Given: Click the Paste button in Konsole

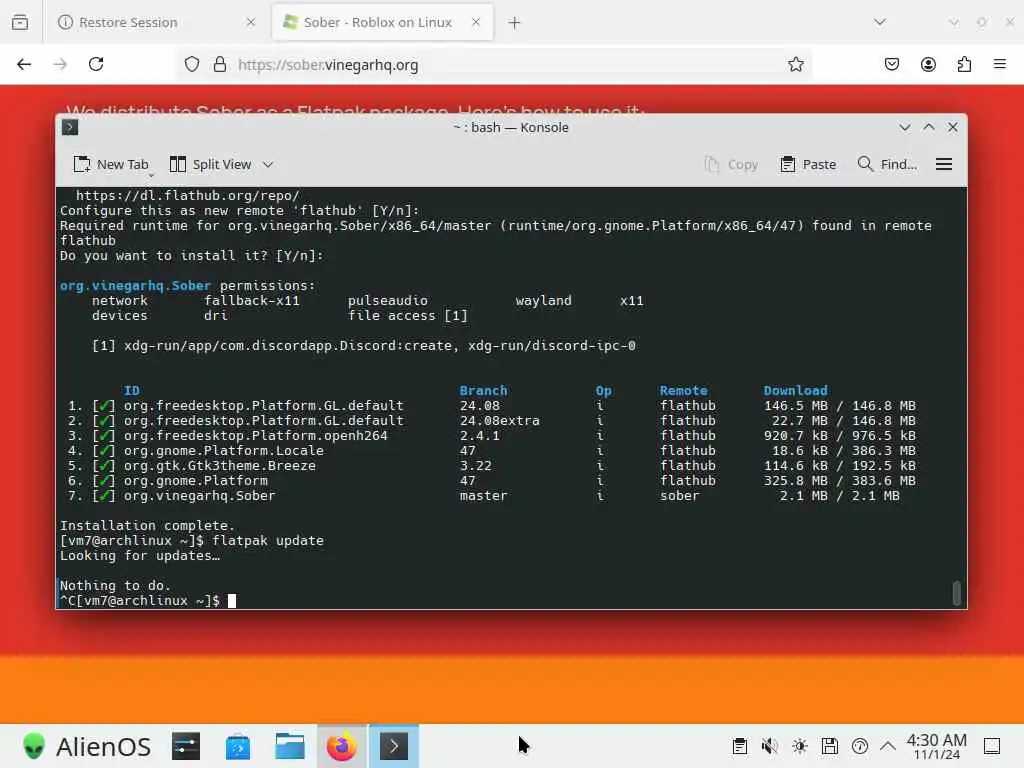Looking at the screenshot, I should [808, 165].
